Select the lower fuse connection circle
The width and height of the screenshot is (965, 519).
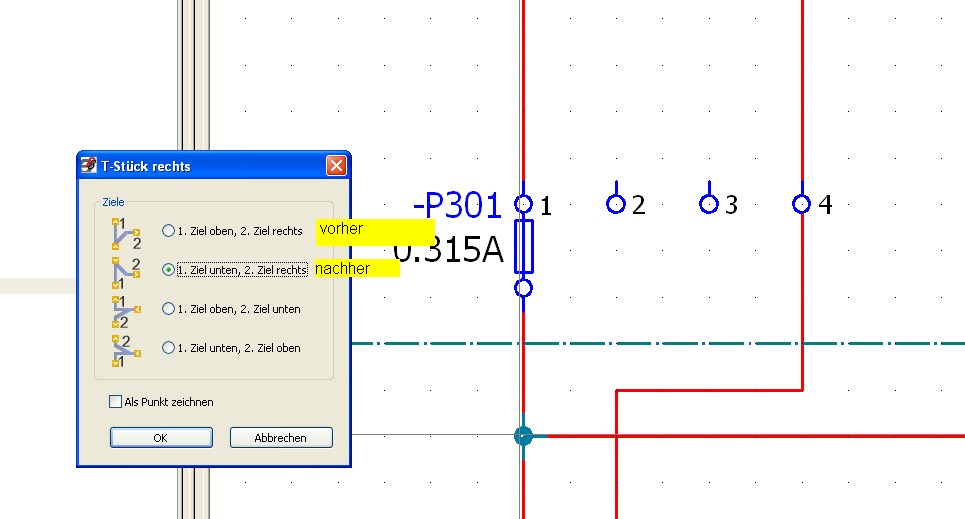[x=523, y=288]
